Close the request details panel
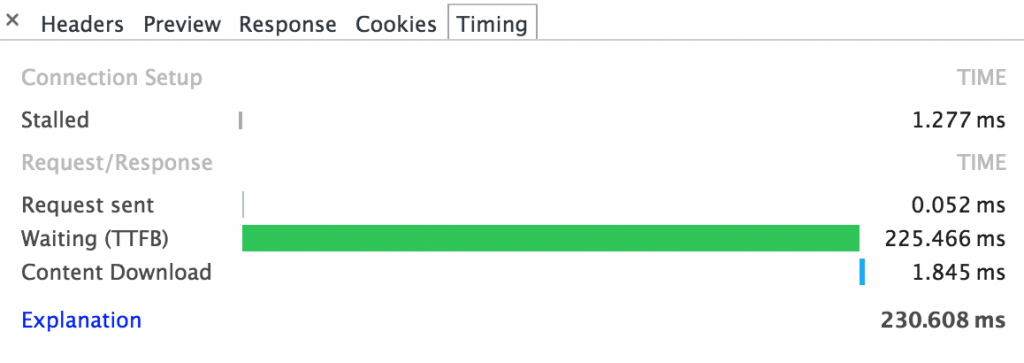 12,22
